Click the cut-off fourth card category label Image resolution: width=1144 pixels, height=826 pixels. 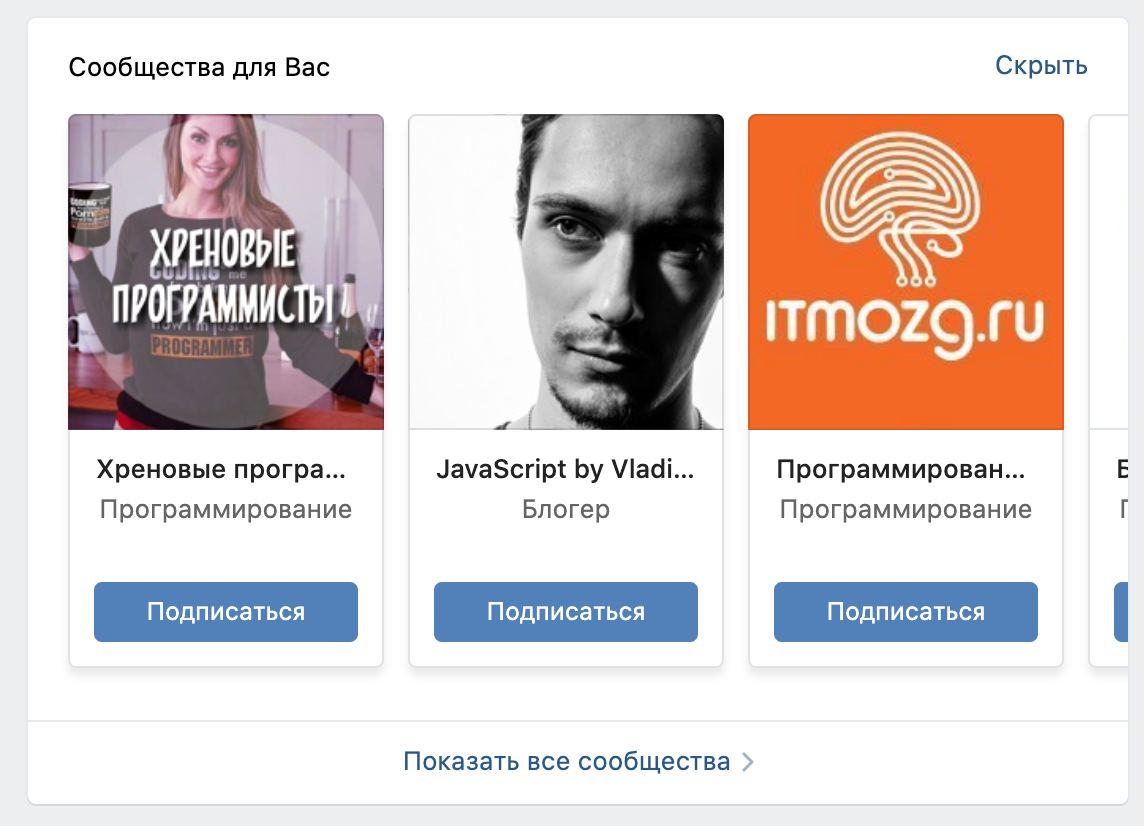coord(1124,509)
